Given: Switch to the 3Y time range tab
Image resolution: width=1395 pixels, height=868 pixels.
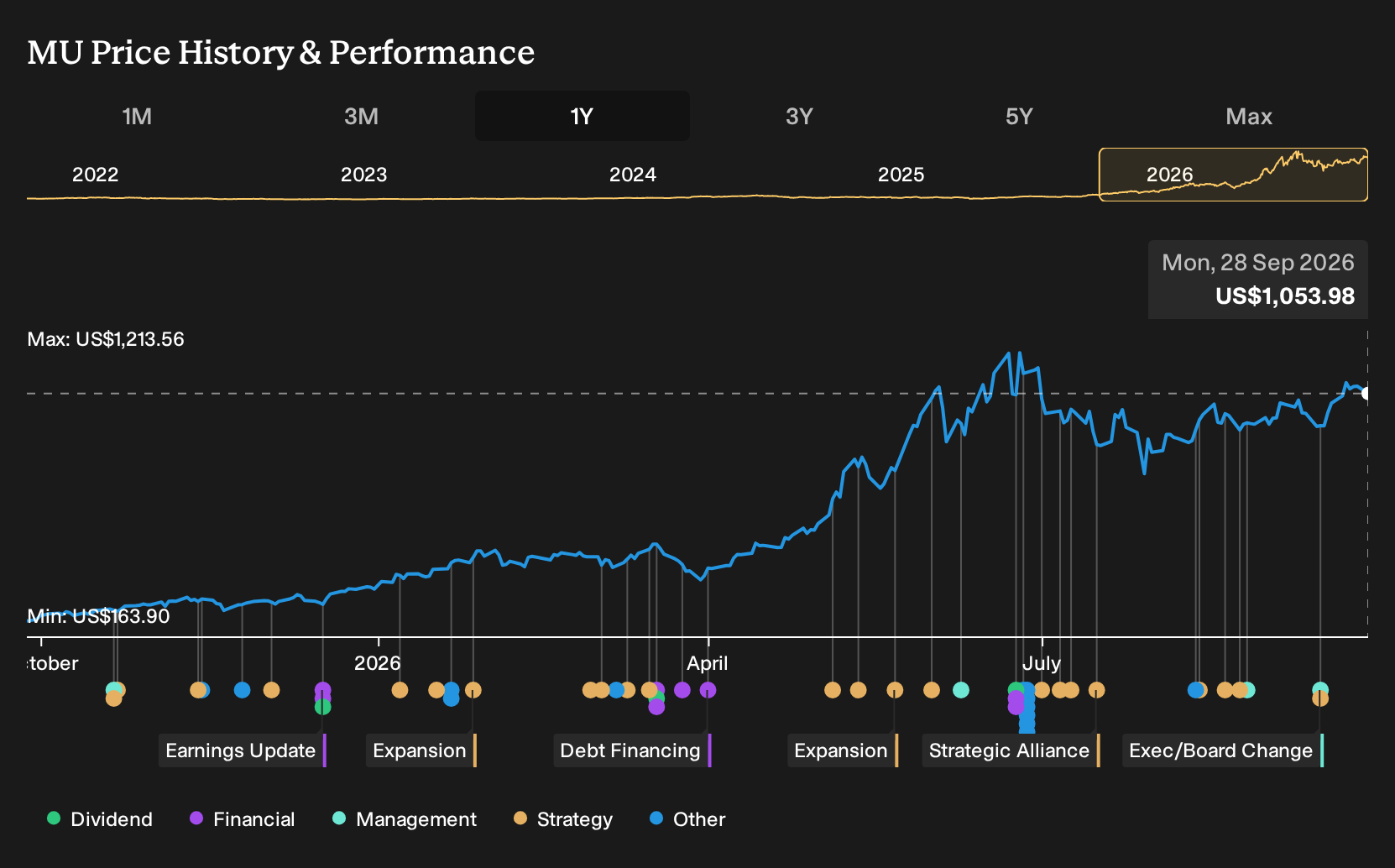Looking at the screenshot, I should (x=799, y=116).
